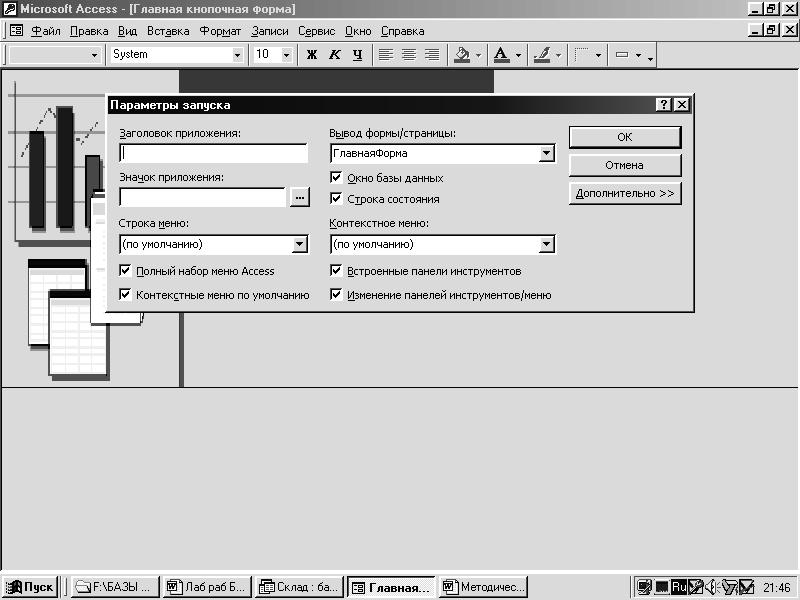Uncheck Контекстные меню по умолчанию
The image size is (800, 600).
coord(125,294)
